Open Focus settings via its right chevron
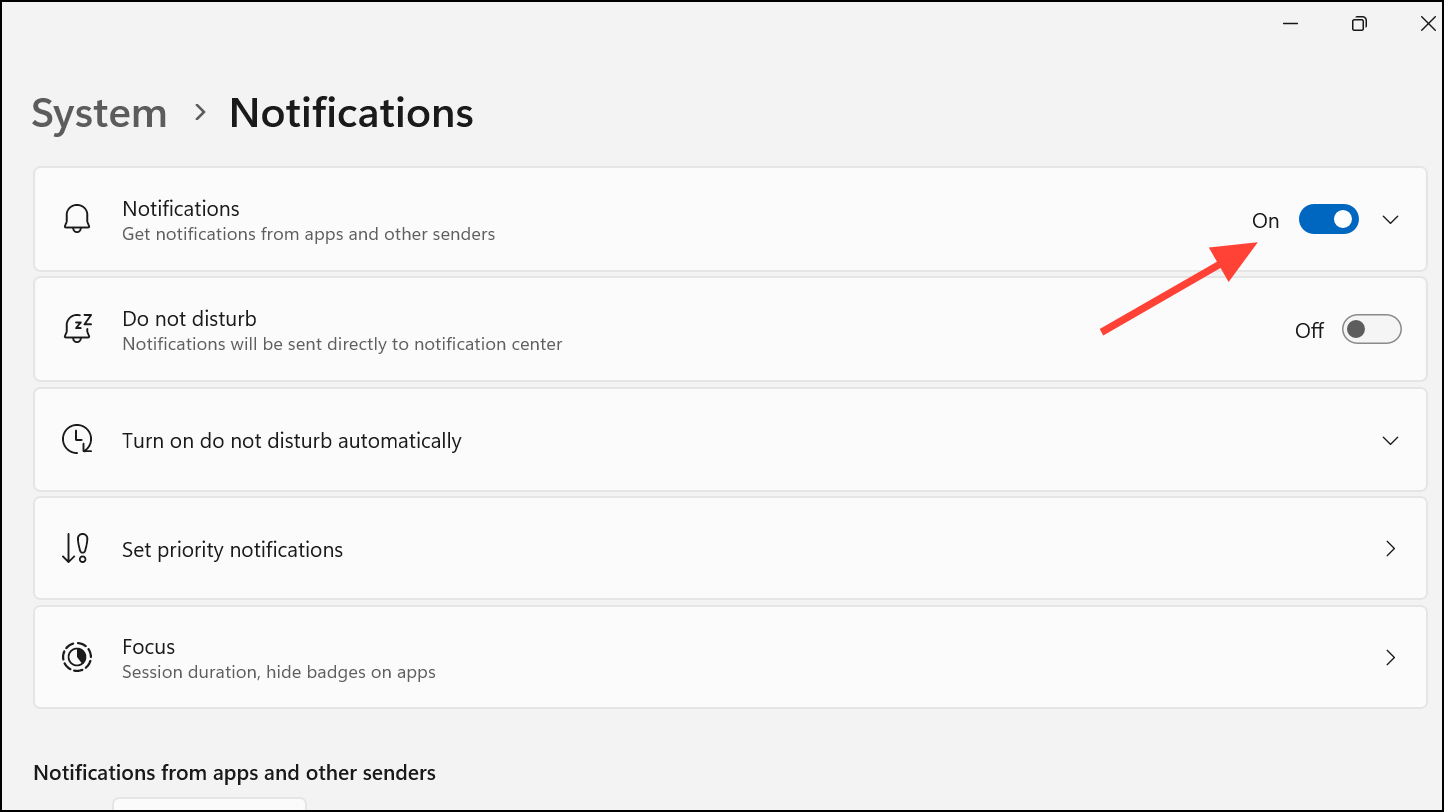 (1390, 657)
